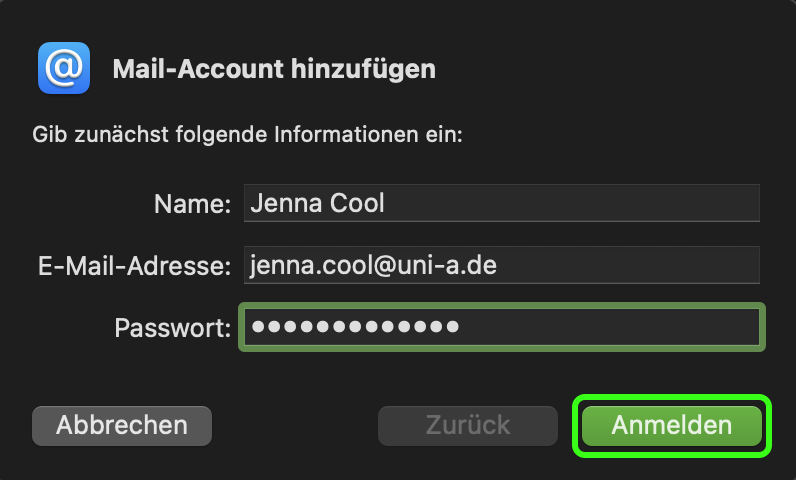Click the blue Mail @ app icon
Image resolution: width=796 pixels, height=480 pixels.
tap(64, 68)
